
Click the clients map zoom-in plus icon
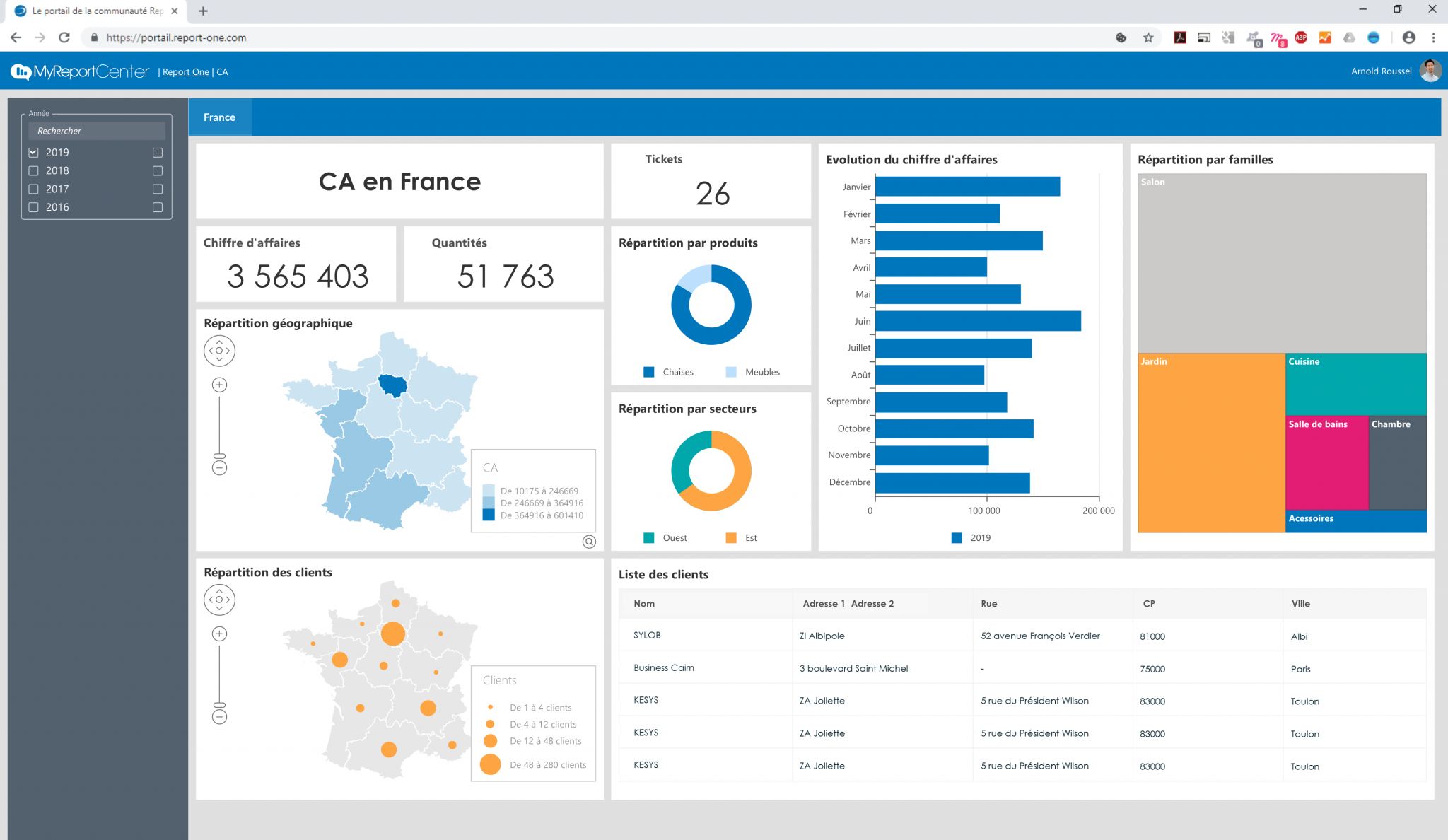pos(219,634)
